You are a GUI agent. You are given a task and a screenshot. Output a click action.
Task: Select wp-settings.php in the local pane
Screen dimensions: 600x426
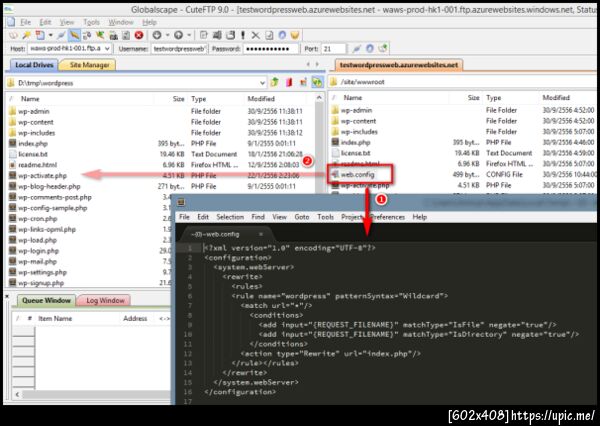(42, 272)
